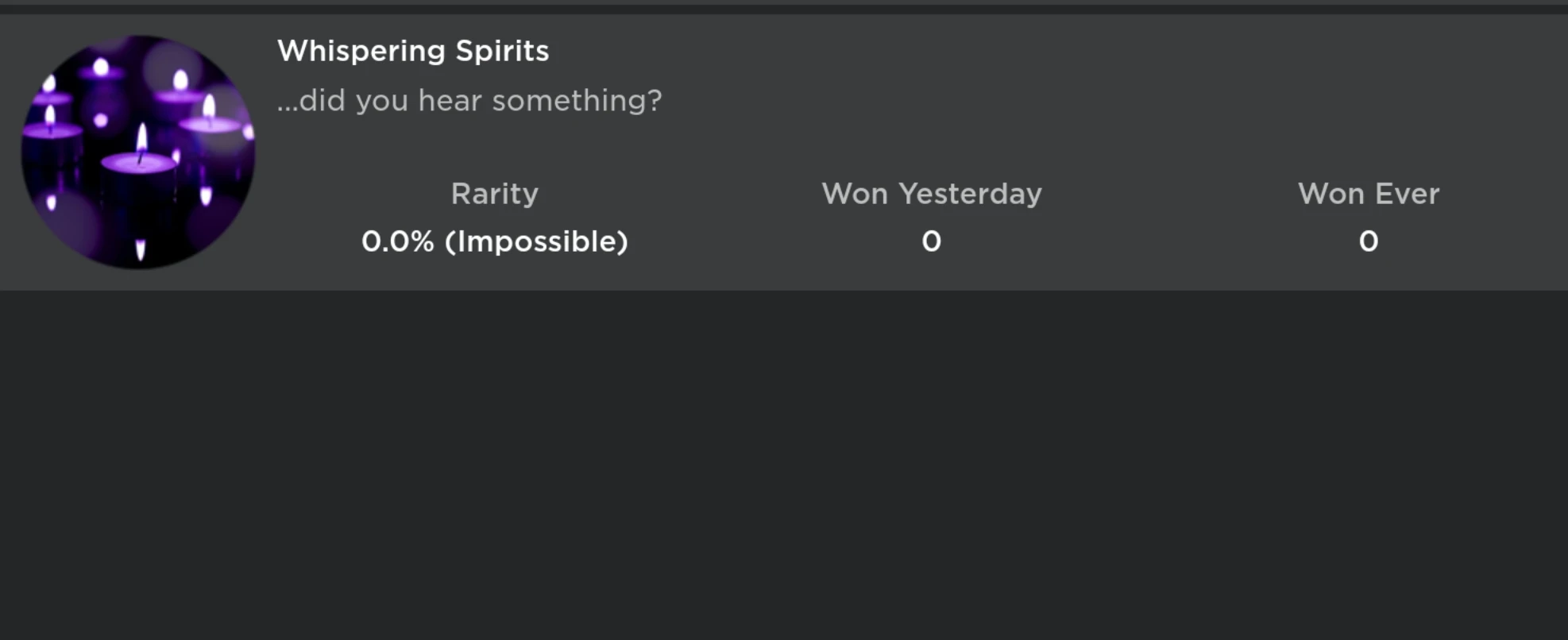Click the large central candle in badge image
This screenshot has width=1568, height=640.
(140, 171)
